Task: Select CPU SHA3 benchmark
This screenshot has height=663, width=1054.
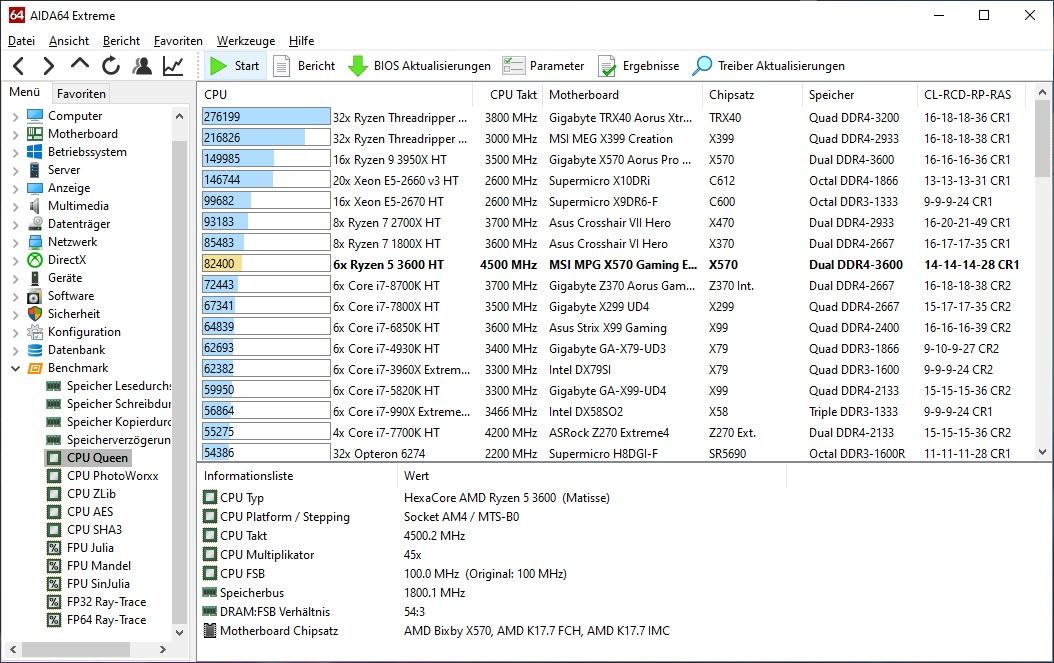Action: click(84, 530)
